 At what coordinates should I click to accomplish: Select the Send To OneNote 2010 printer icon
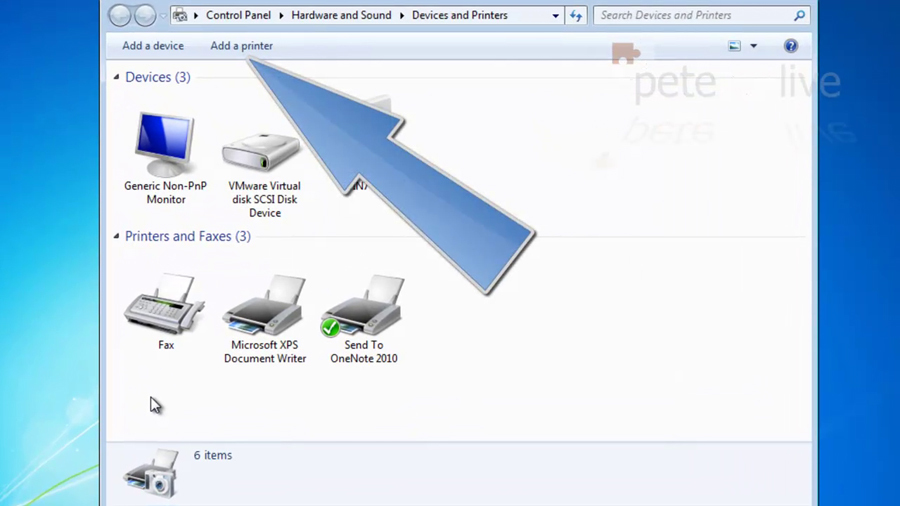click(x=363, y=305)
